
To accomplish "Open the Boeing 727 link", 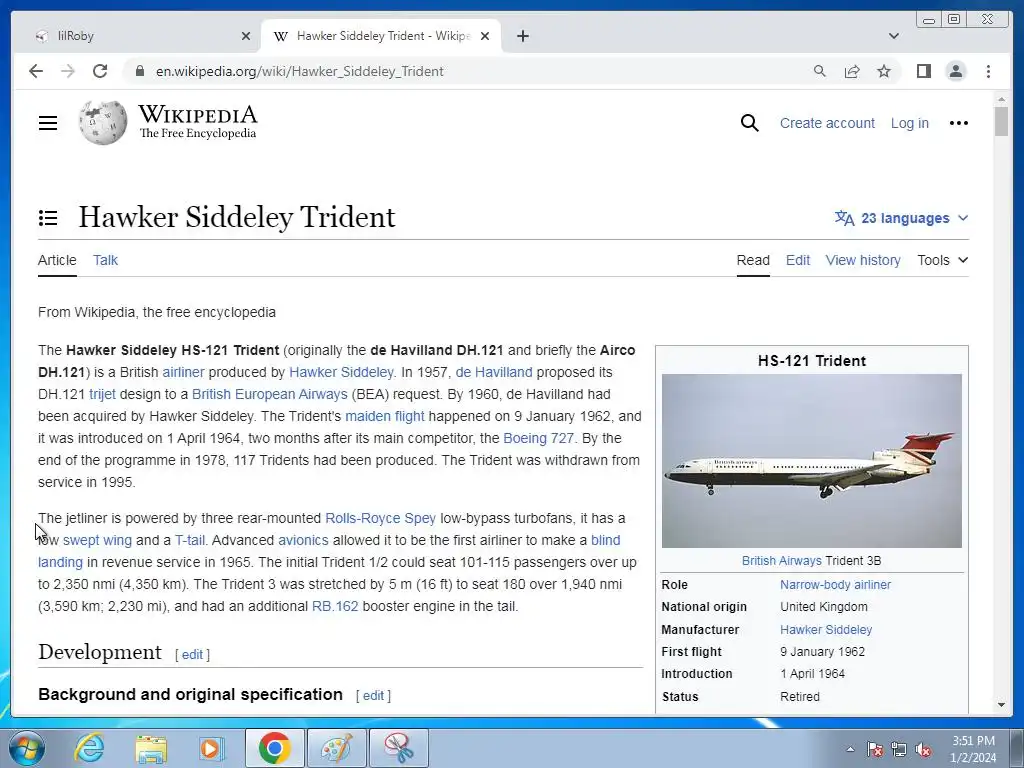I will click(x=538, y=438).
